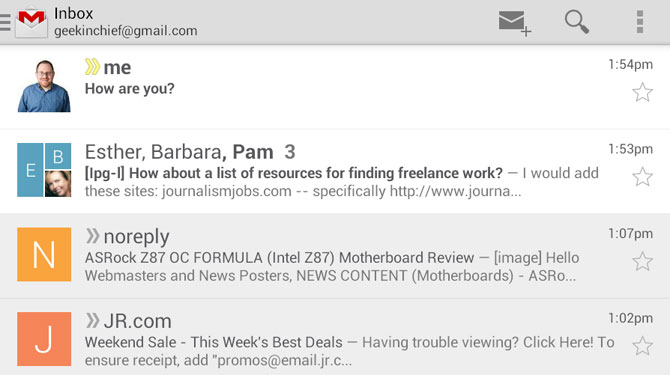The height and width of the screenshot is (375, 670).
Task: Open the freelance work resources conversation
Action: pos(335,171)
